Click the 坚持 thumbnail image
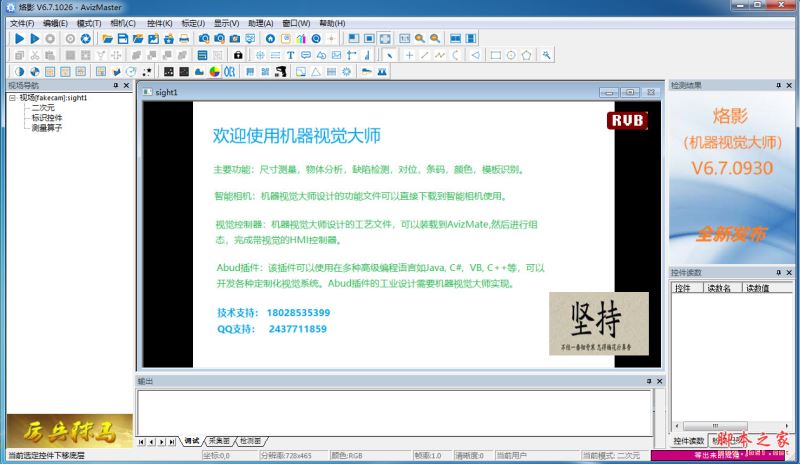Viewport: 800px width, 464px height. 599,324
